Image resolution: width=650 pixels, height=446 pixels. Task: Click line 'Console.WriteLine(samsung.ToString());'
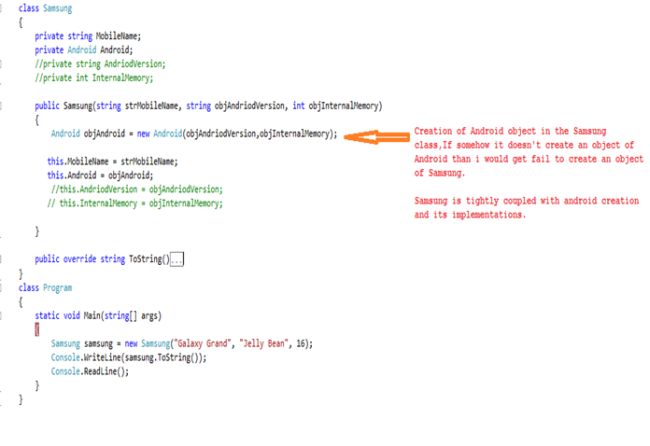129,357
